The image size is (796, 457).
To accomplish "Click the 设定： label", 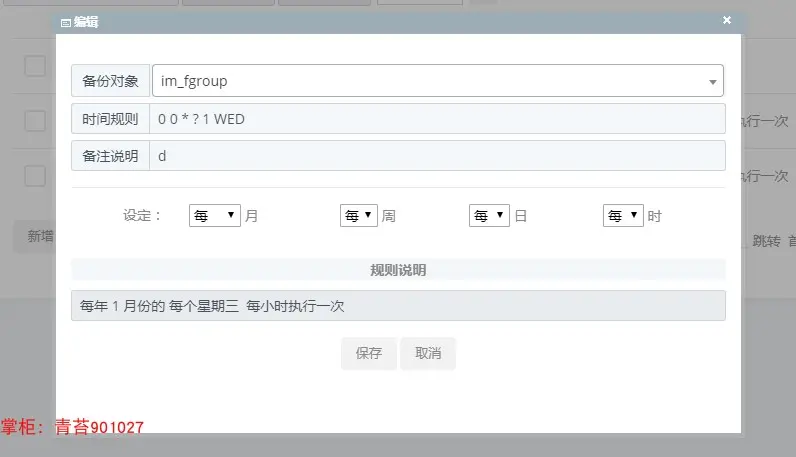I will pyautogui.click(x=142, y=215).
